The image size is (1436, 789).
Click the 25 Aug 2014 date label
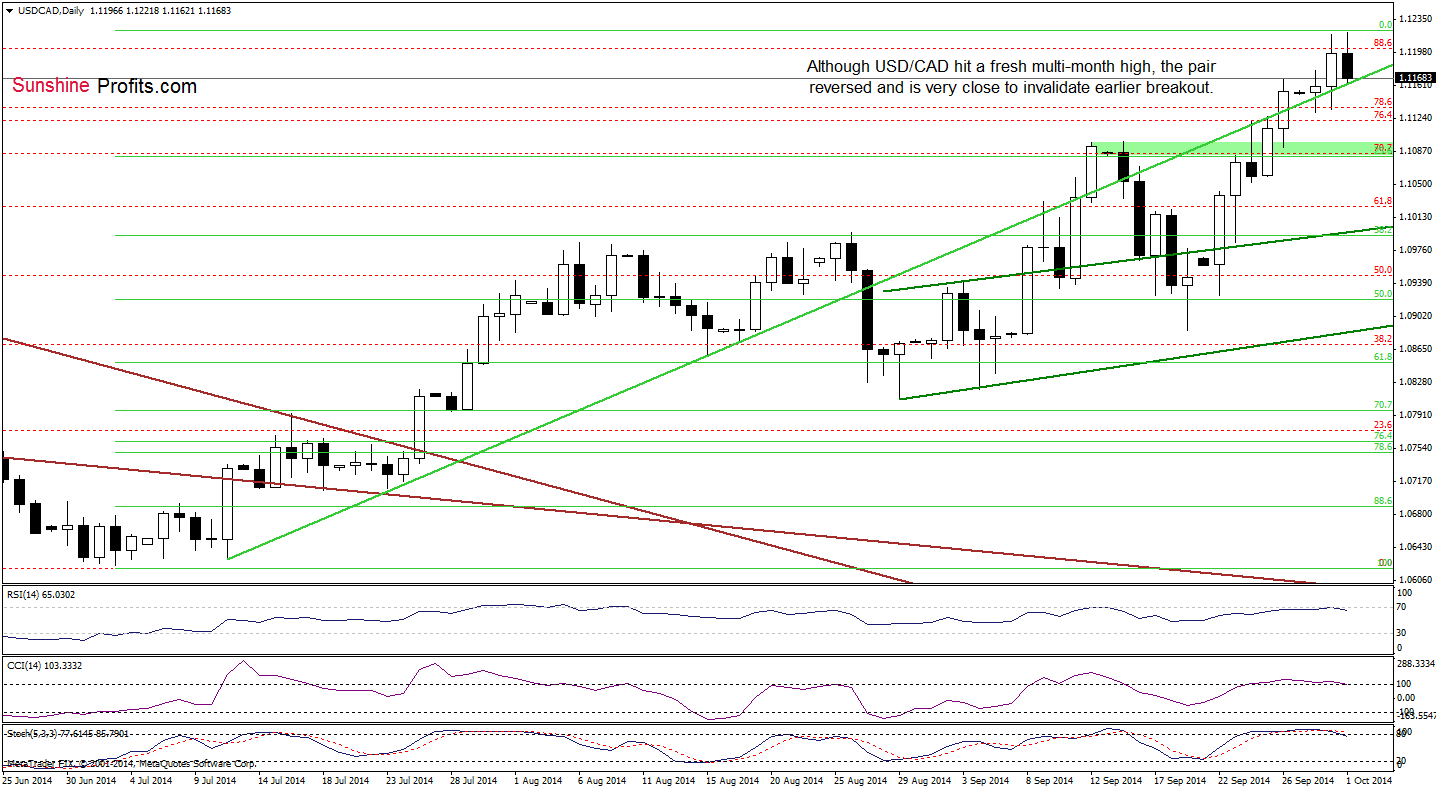click(x=859, y=780)
